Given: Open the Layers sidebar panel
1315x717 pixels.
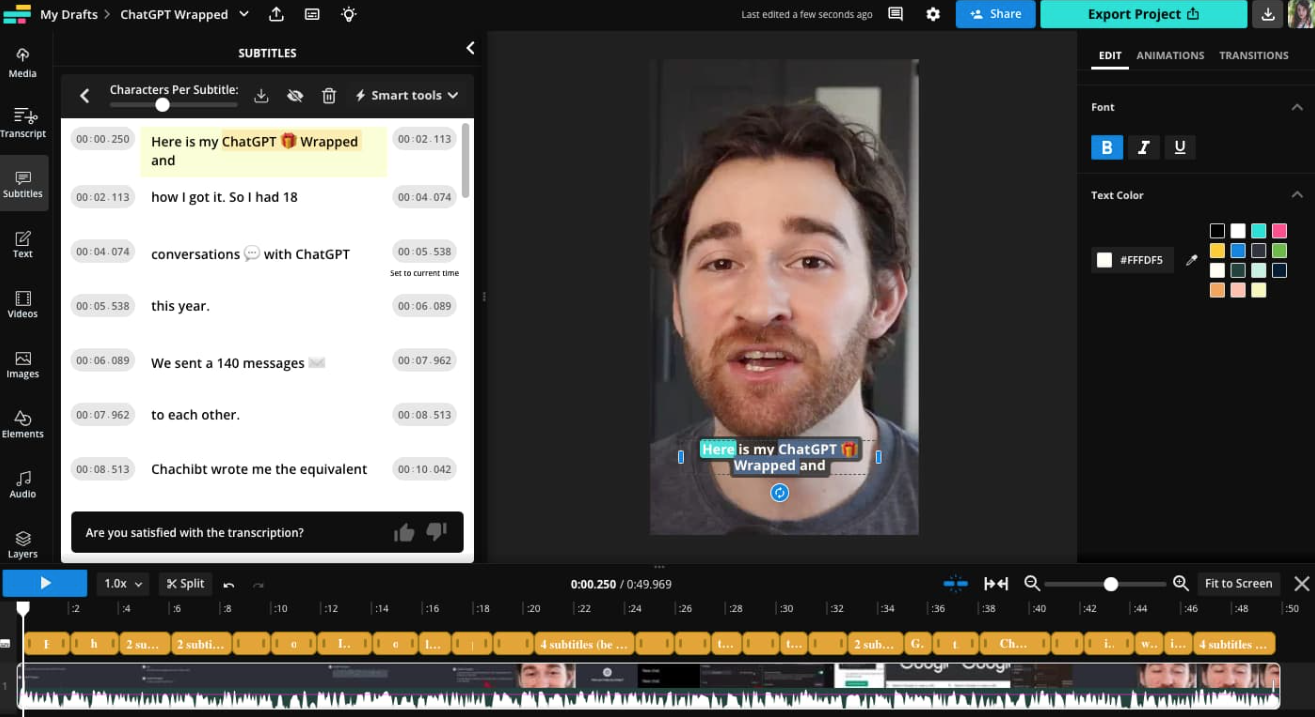Looking at the screenshot, I should point(23,543).
